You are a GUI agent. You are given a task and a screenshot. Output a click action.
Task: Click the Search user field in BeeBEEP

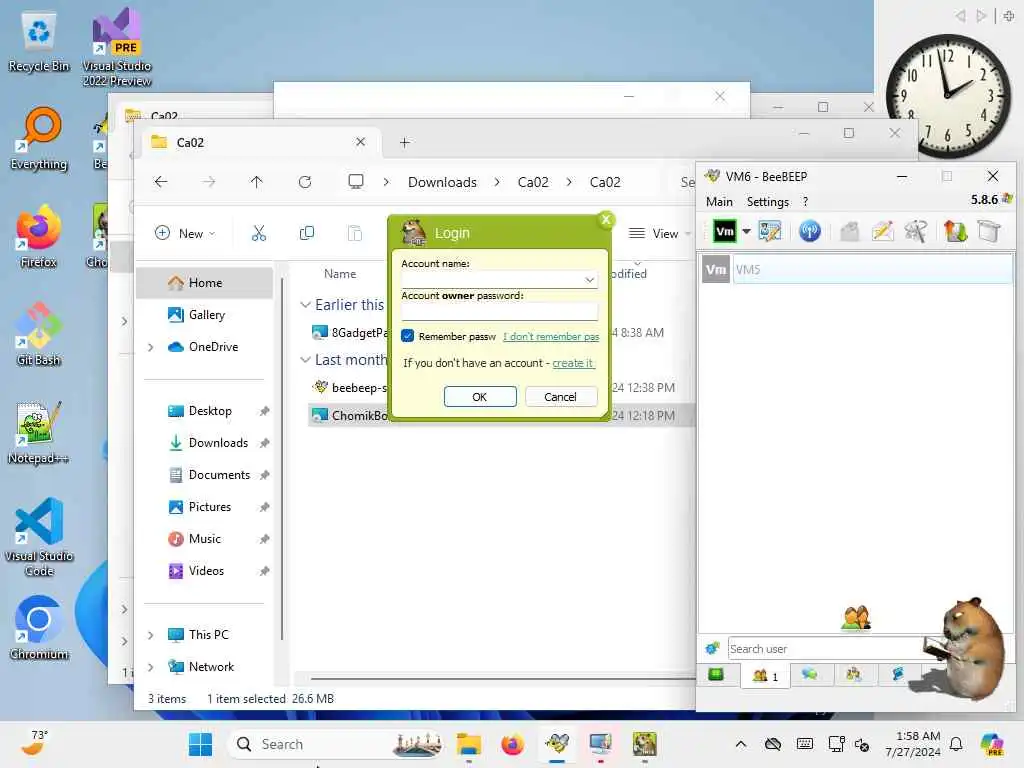(826, 648)
